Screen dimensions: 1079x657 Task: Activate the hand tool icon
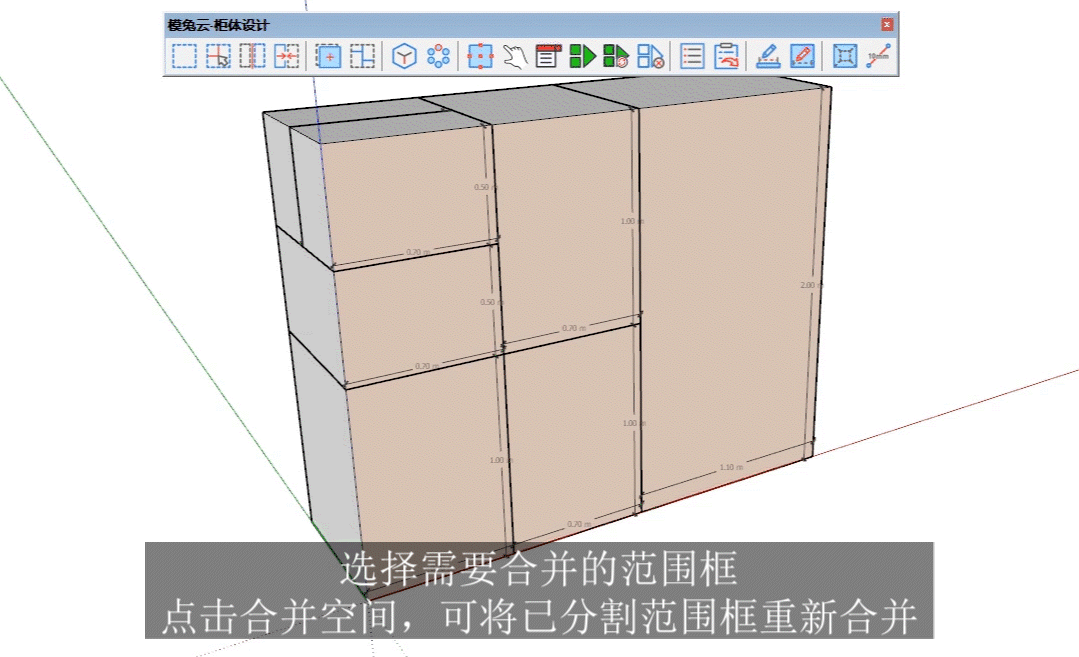tap(514, 57)
